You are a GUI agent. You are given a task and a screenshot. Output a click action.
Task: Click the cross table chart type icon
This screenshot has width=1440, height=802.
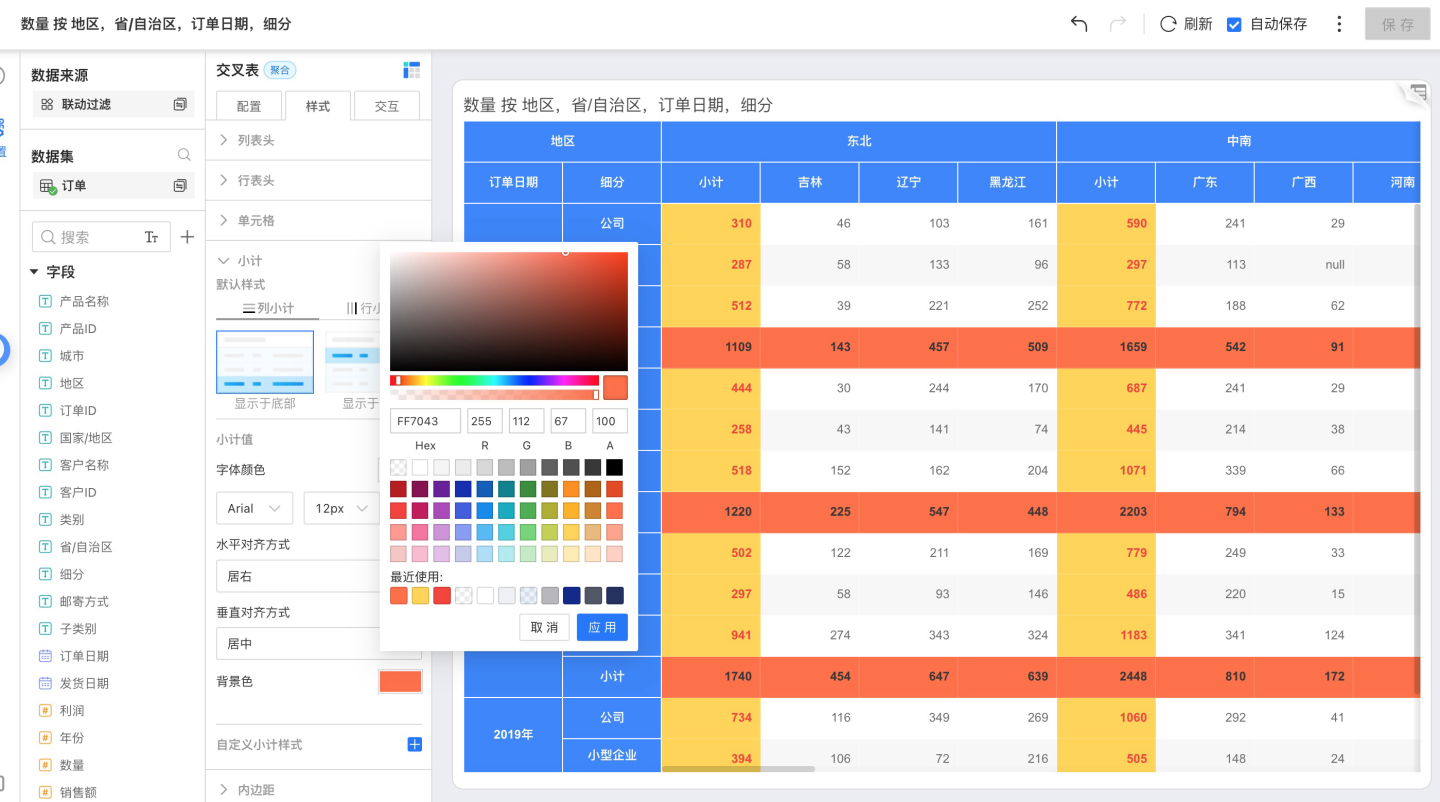pyautogui.click(x=411, y=70)
